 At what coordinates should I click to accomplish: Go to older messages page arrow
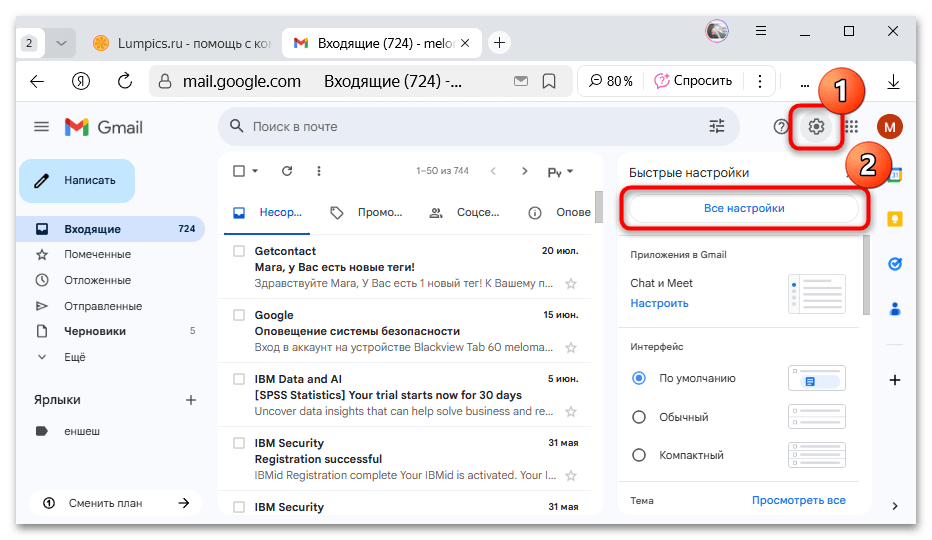tap(524, 171)
